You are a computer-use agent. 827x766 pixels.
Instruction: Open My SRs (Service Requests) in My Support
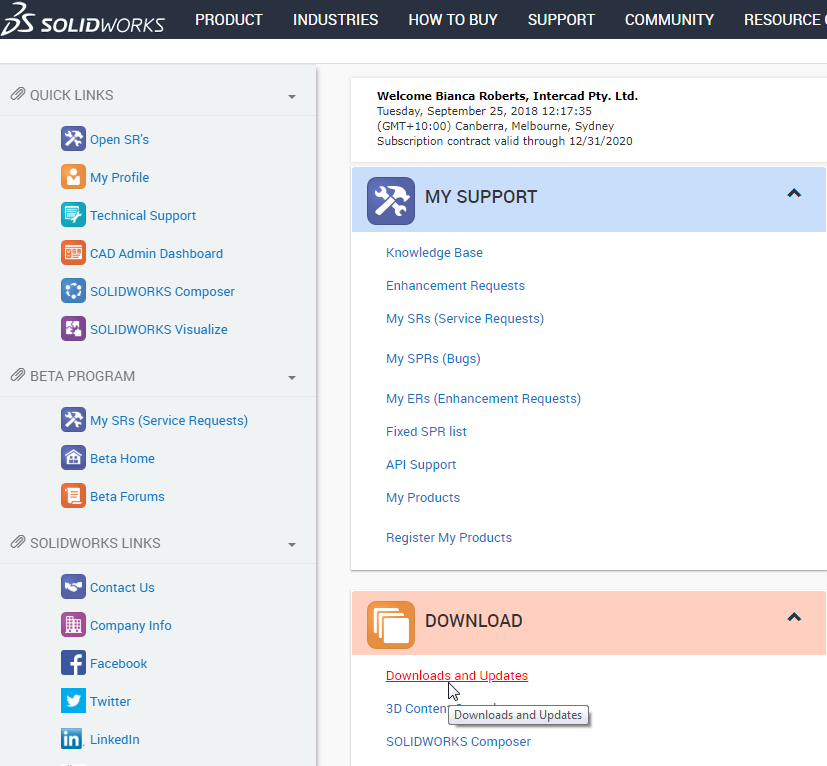click(x=465, y=319)
